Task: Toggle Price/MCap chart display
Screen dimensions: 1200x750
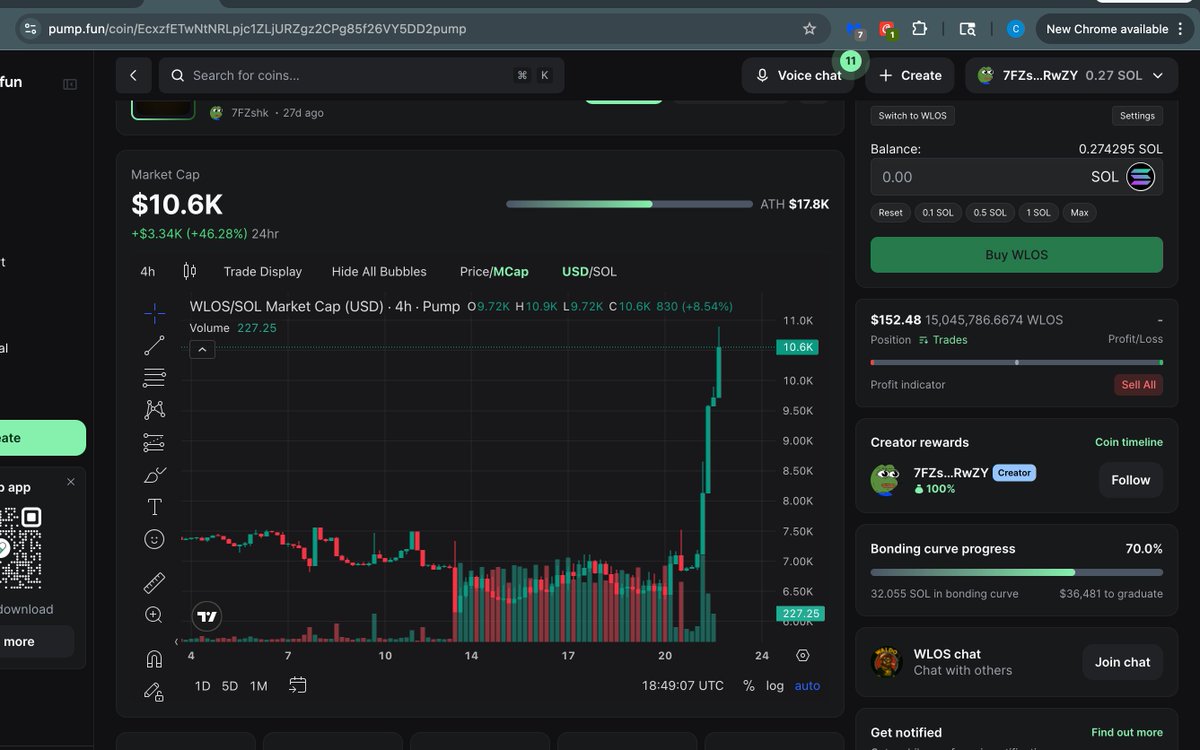Action: click(x=494, y=271)
